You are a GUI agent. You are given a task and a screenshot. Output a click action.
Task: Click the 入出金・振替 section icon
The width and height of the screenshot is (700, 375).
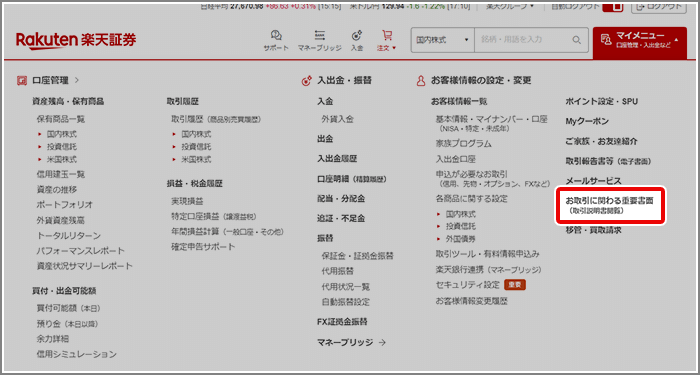click(307, 80)
